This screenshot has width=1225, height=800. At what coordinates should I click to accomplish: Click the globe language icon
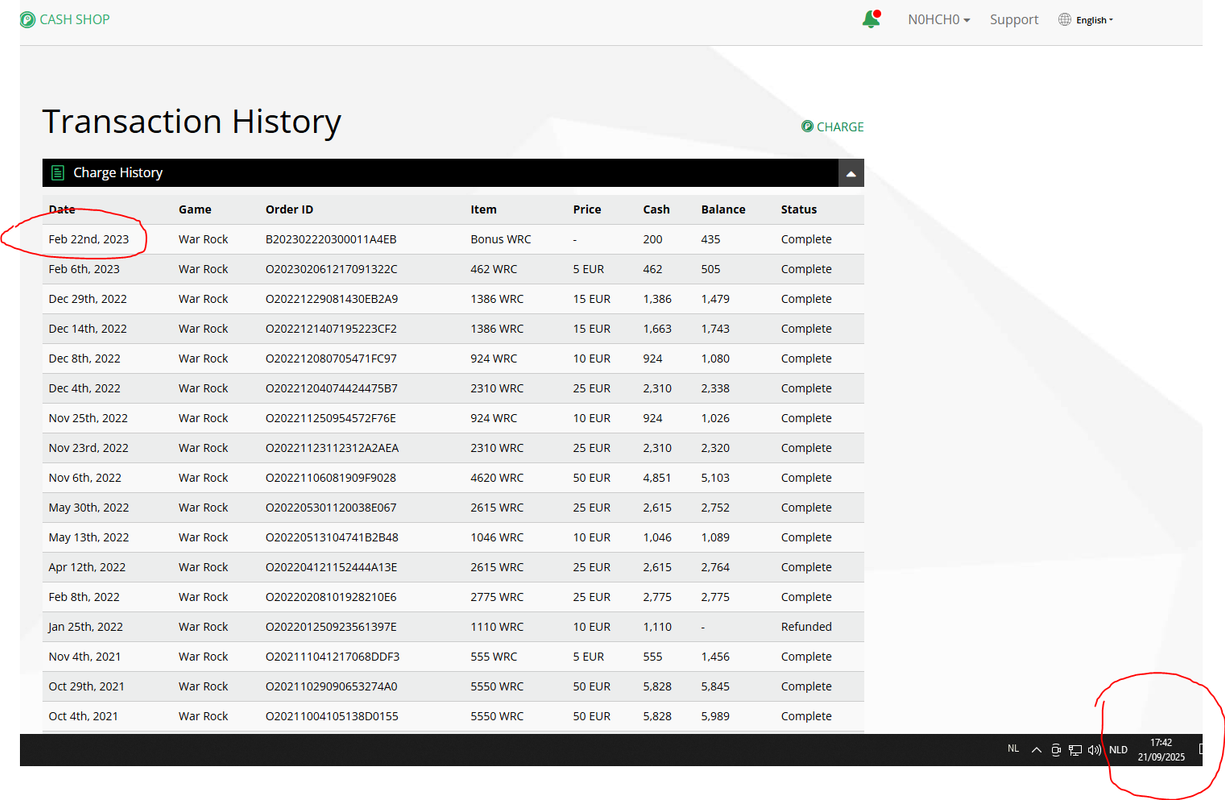coord(1065,19)
